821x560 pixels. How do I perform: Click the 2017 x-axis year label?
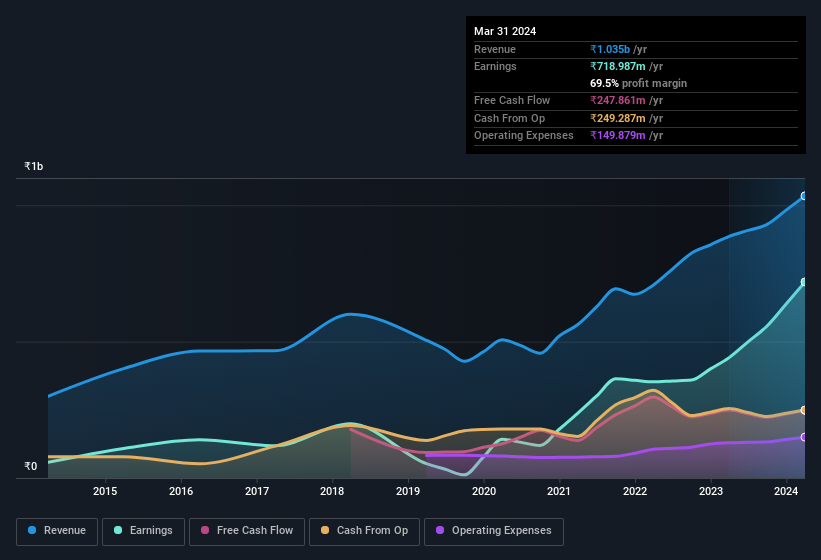pyautogui.click(x=257, y=491)
